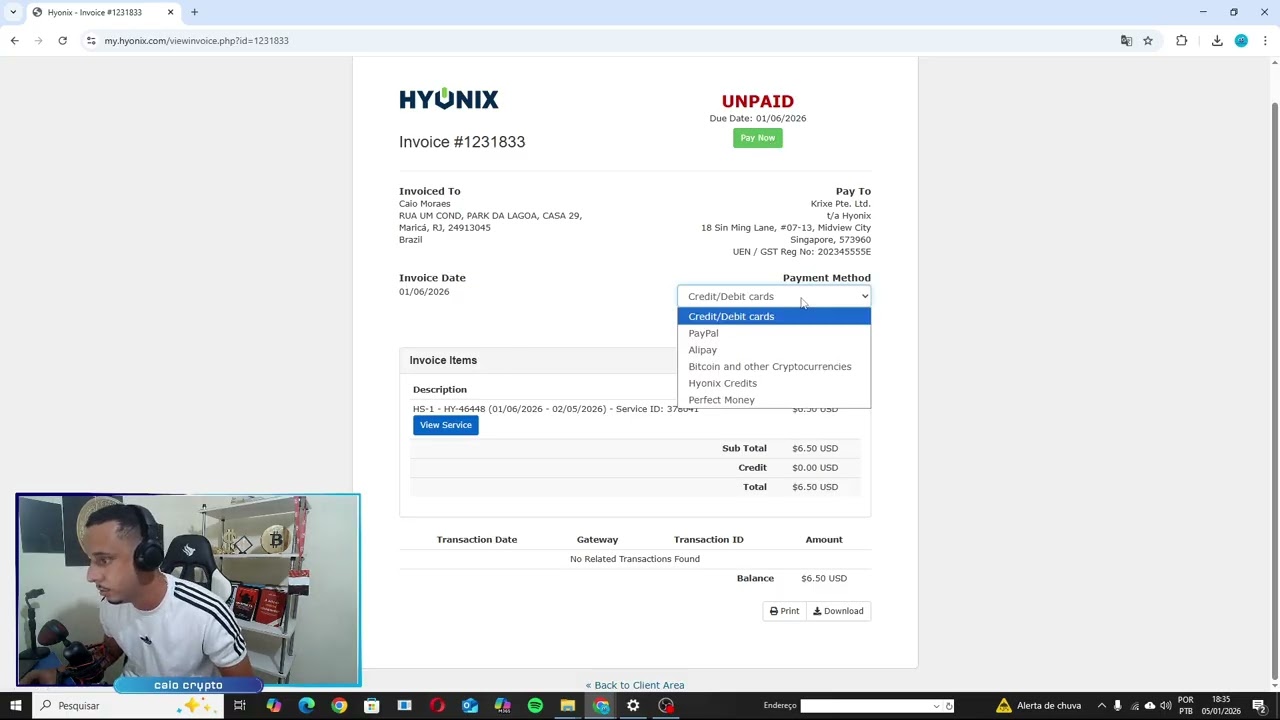Screen dimensions: 1280x720
Task: Click the translate page icon
Action: click(1126, 40)
